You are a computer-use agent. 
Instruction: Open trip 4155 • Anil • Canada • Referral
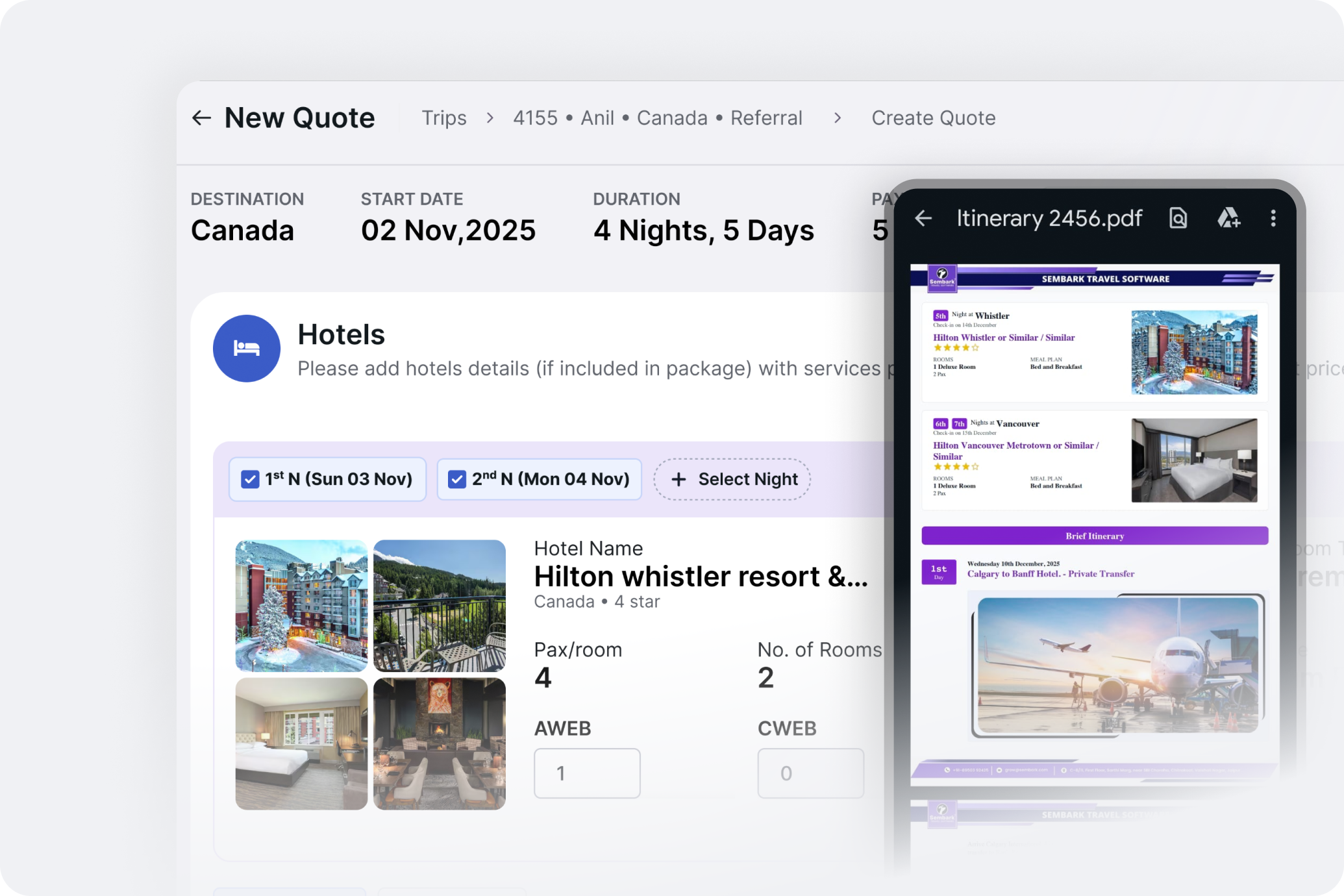(x=658, y=118)
